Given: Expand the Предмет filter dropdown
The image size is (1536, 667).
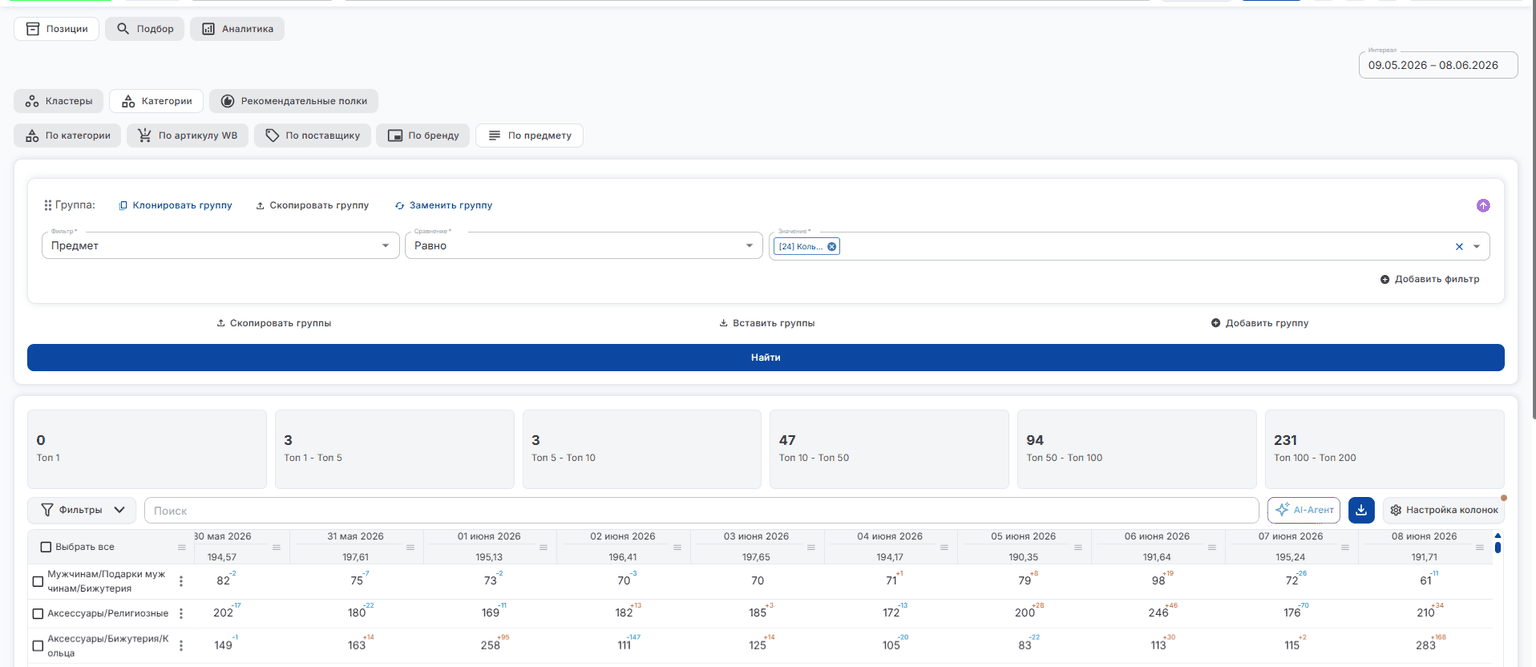Looking at the screenshot, I should tap(221, 245).
